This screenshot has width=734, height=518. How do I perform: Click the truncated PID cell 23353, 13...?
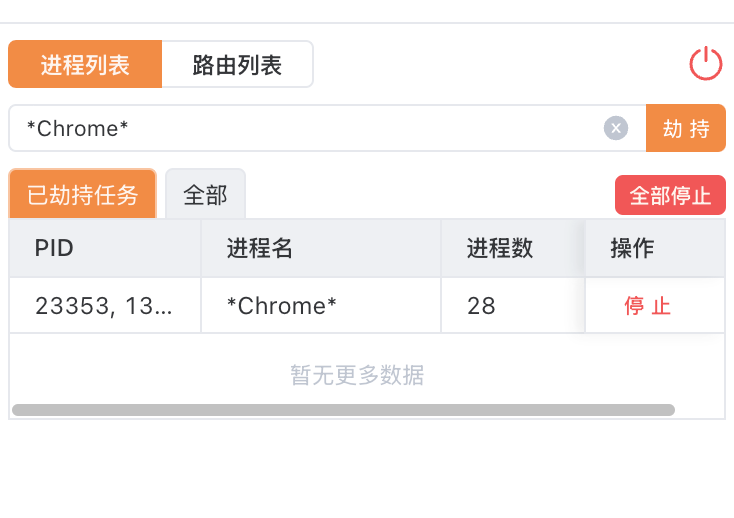tap(105, 306)
